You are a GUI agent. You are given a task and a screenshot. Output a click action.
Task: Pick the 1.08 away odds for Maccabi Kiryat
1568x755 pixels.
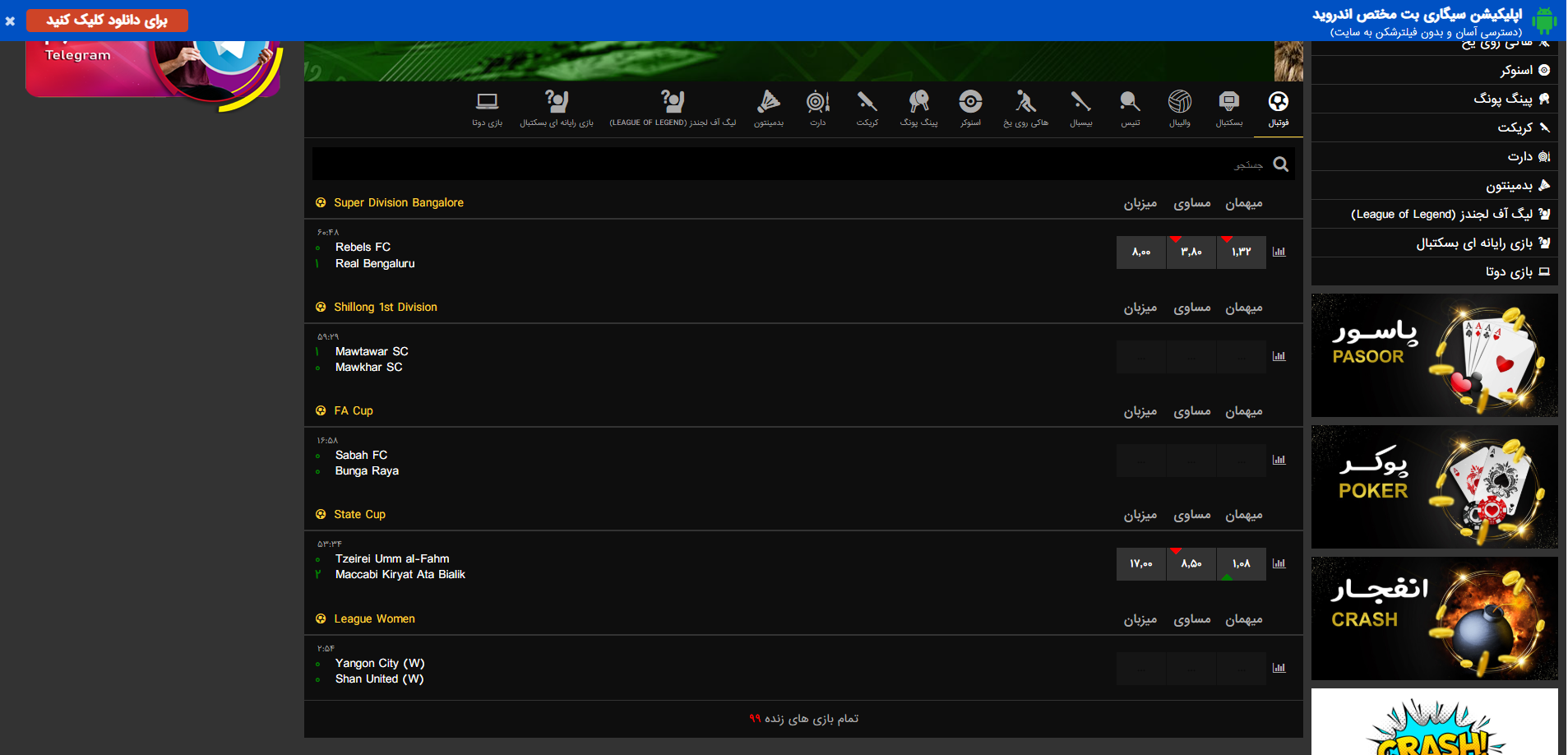coord(1241,563)
